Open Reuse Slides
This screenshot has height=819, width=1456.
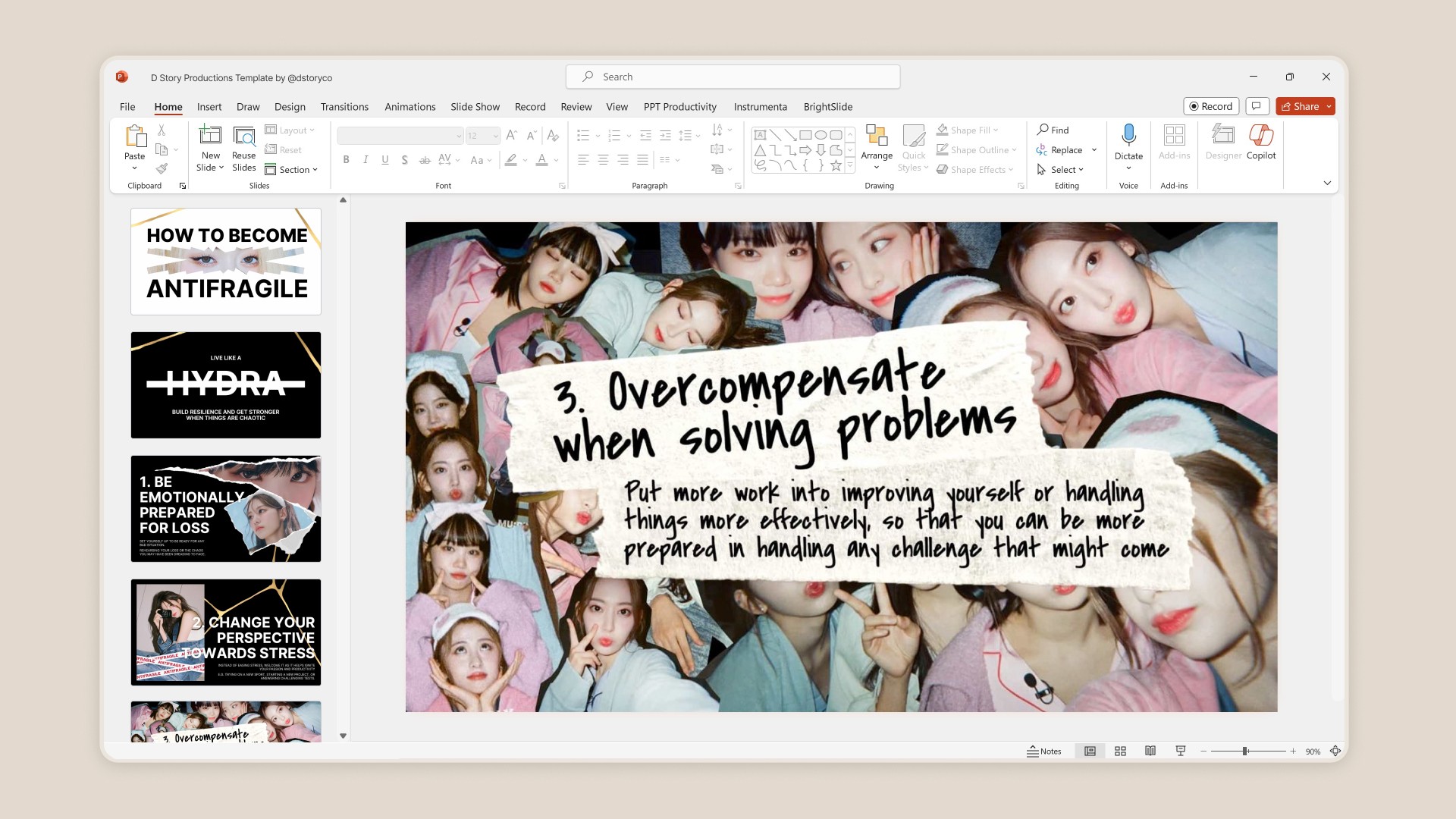[243, 149]
